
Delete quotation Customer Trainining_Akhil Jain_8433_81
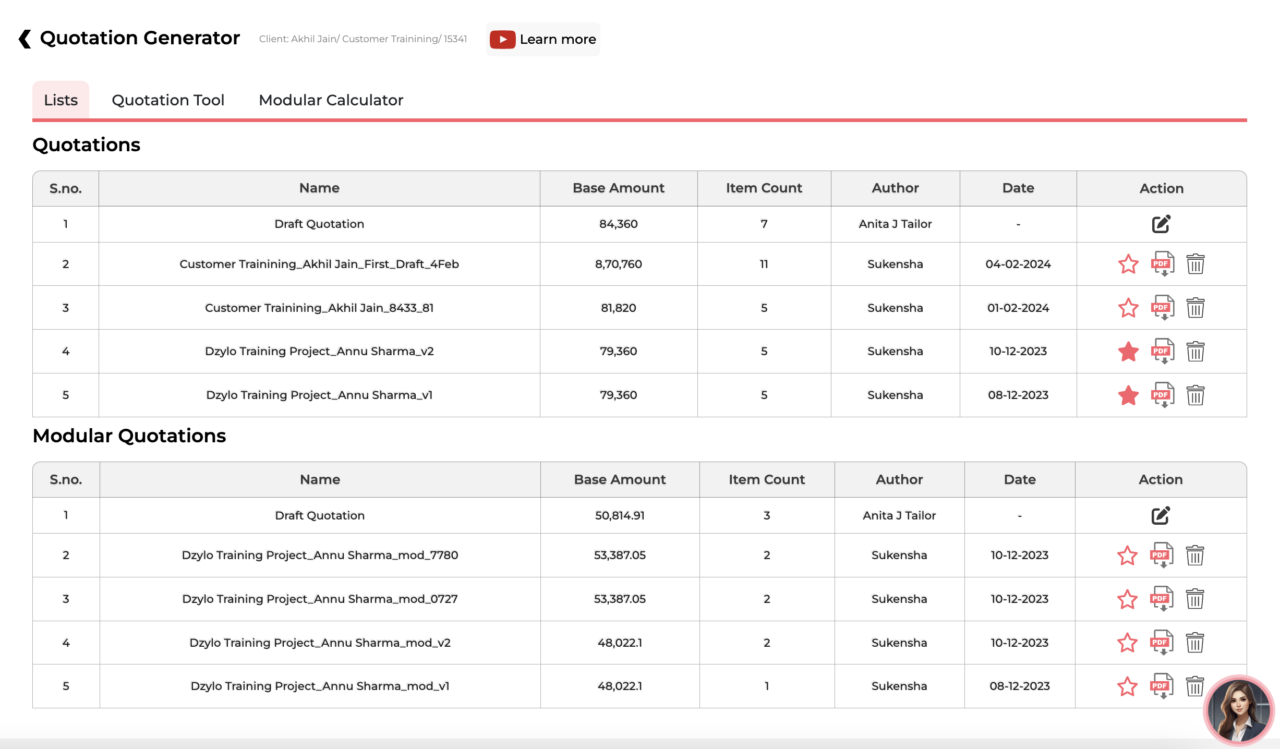click(x=1195, y=308)
